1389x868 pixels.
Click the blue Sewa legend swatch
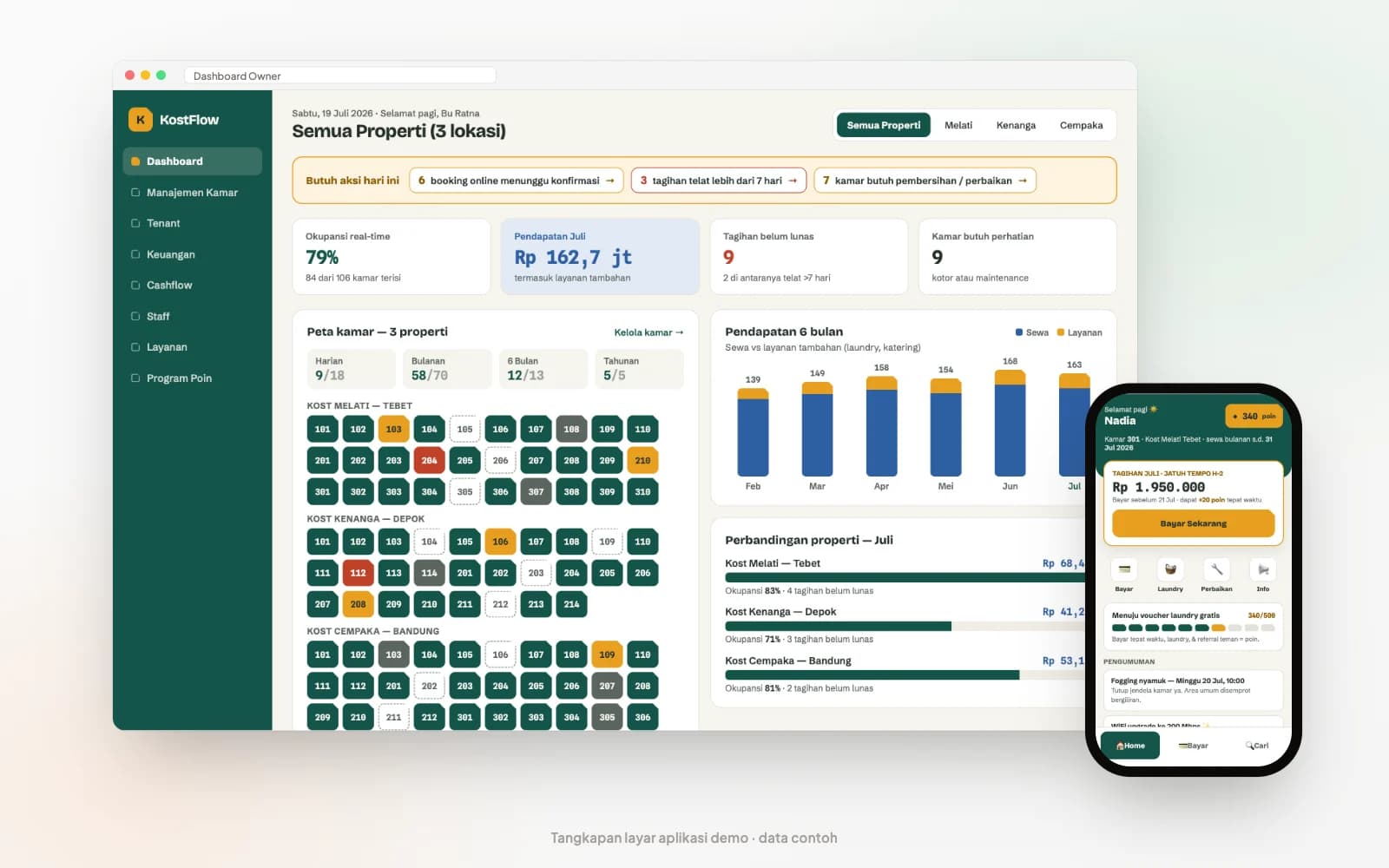coord(1019,332)
